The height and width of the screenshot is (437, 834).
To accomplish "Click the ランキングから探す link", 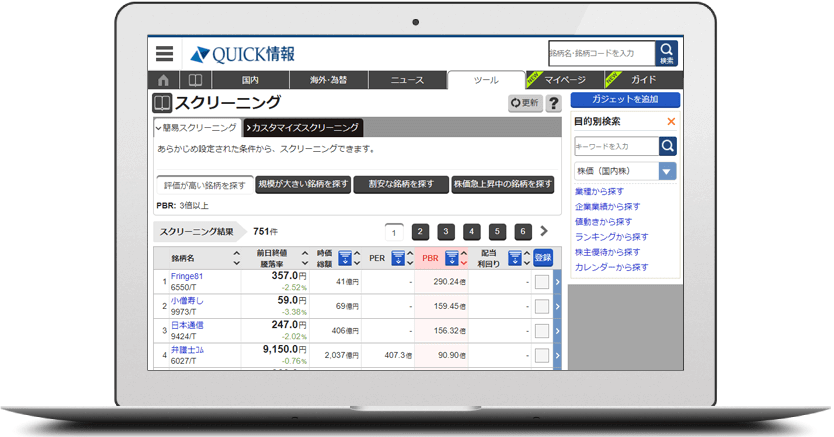I will 612,237.
